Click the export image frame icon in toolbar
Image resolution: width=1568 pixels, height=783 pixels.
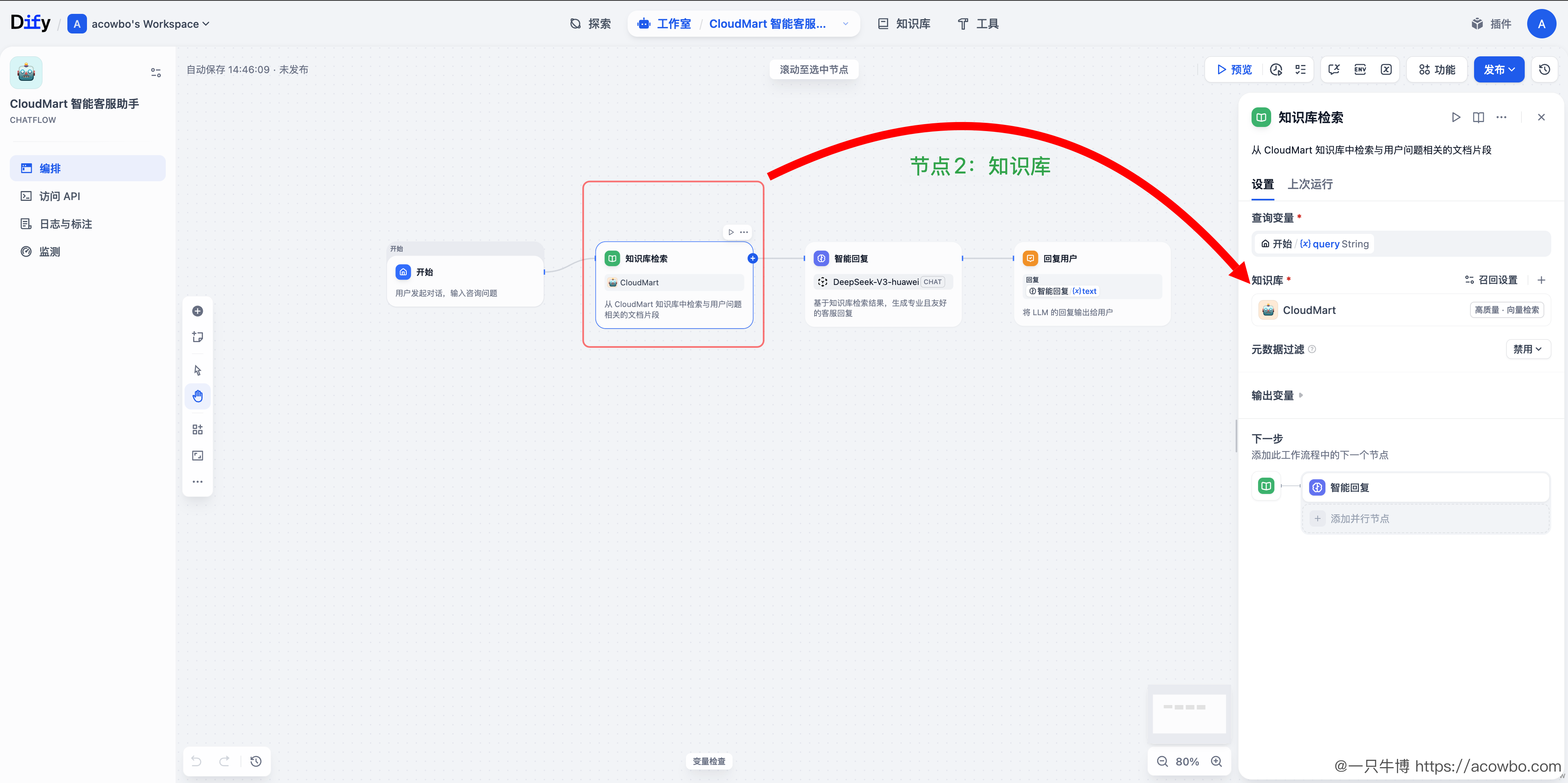(197, 456)
